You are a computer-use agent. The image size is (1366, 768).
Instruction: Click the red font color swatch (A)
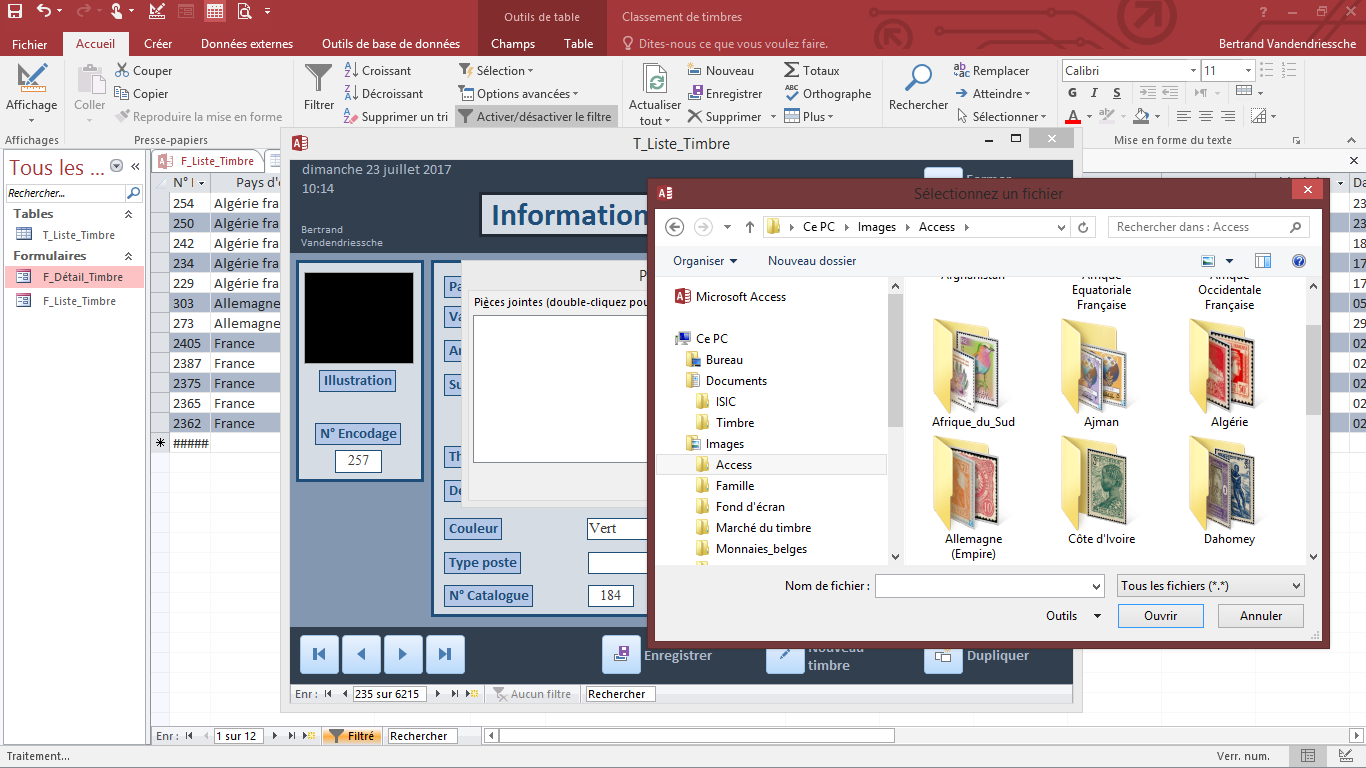pyautogui.click(x=1073, y=117)
